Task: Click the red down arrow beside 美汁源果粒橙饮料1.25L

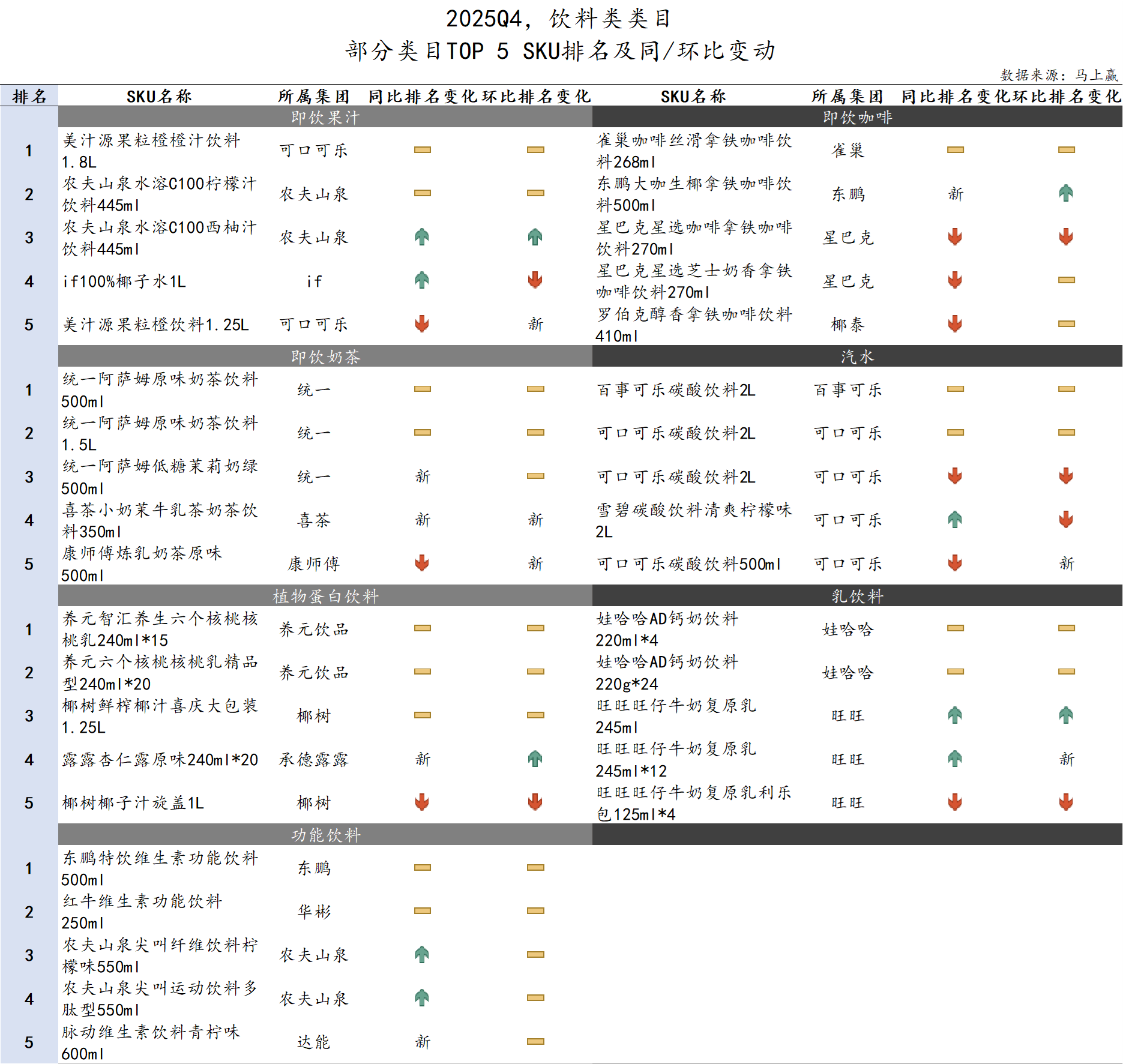Action: click(x=422, y=324)
